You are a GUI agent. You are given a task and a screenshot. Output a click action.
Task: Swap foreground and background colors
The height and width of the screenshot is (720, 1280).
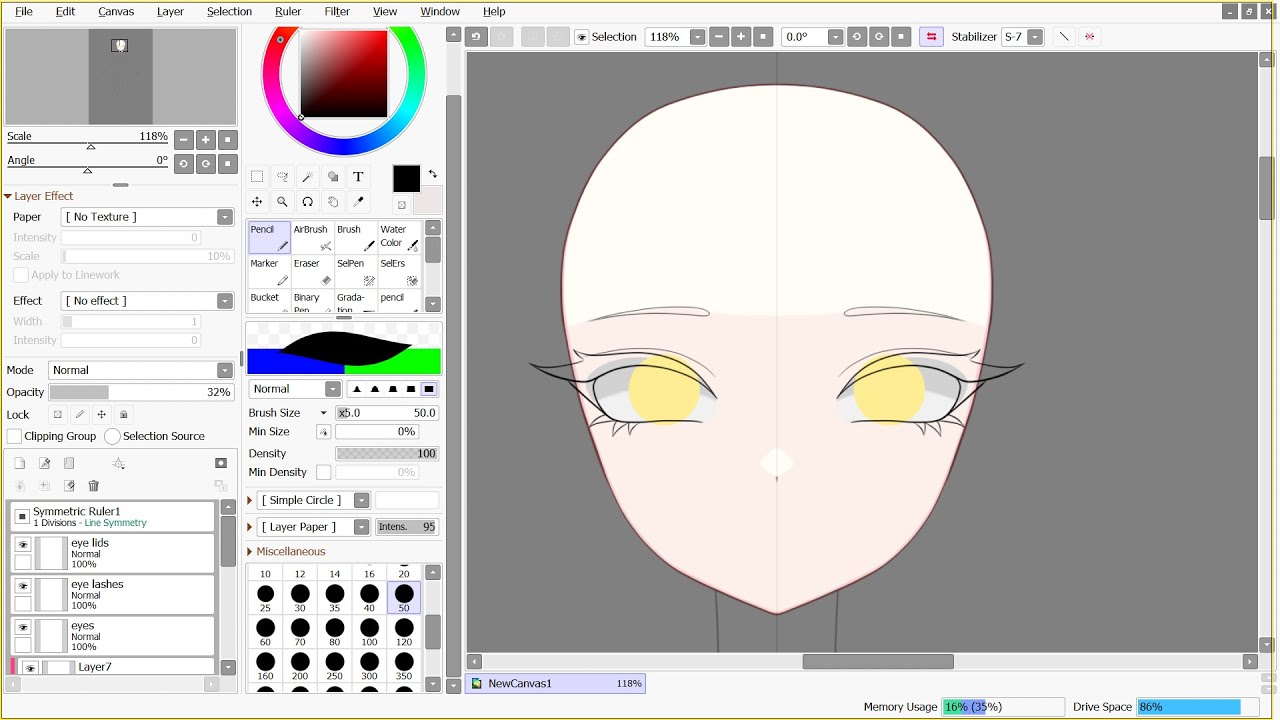(x=433, y=174)
